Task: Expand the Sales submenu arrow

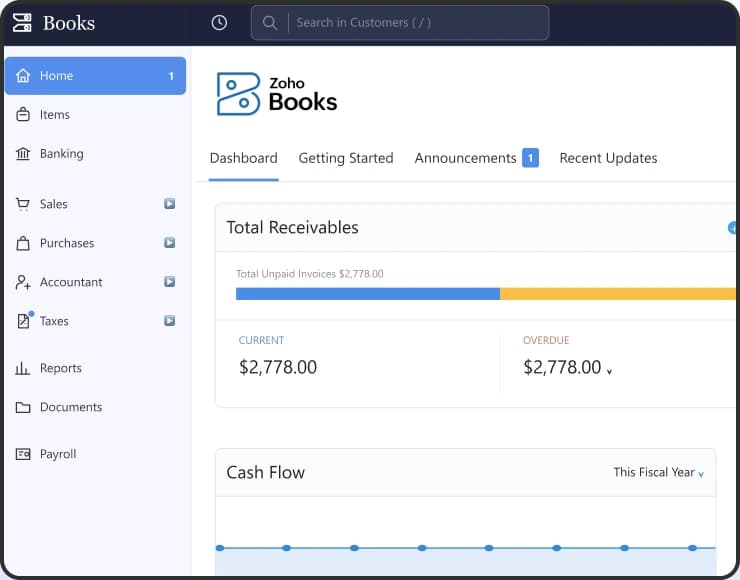Action: coord(169,204)
